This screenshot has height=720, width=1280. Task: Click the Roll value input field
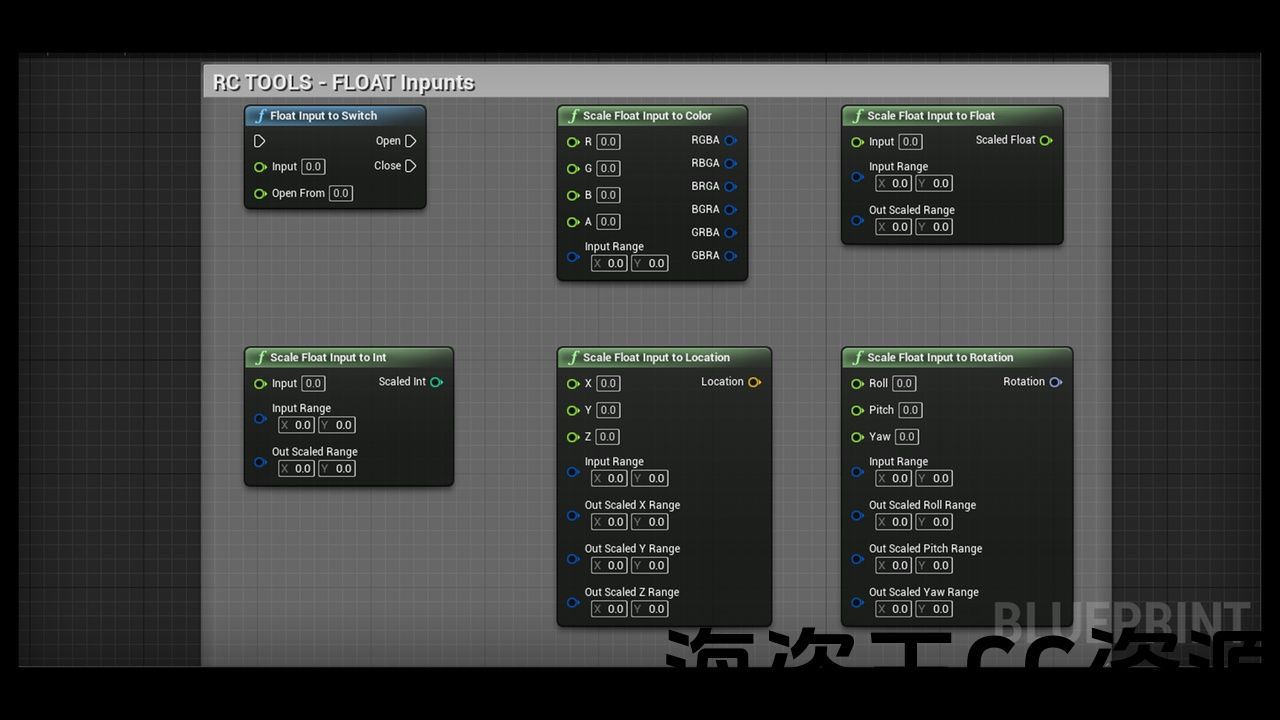[x=904, y=383]
